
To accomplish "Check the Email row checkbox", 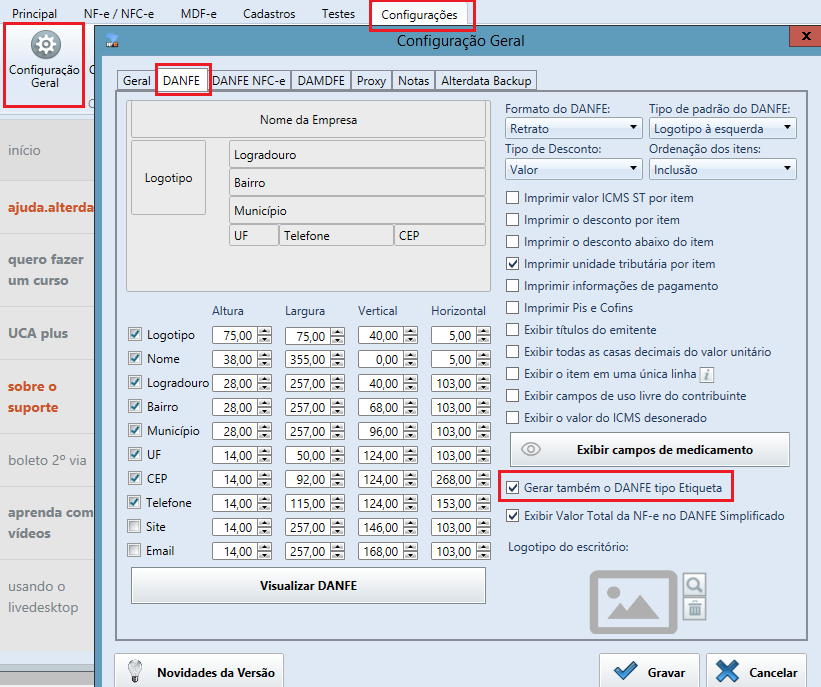I will tap(135, 550).
